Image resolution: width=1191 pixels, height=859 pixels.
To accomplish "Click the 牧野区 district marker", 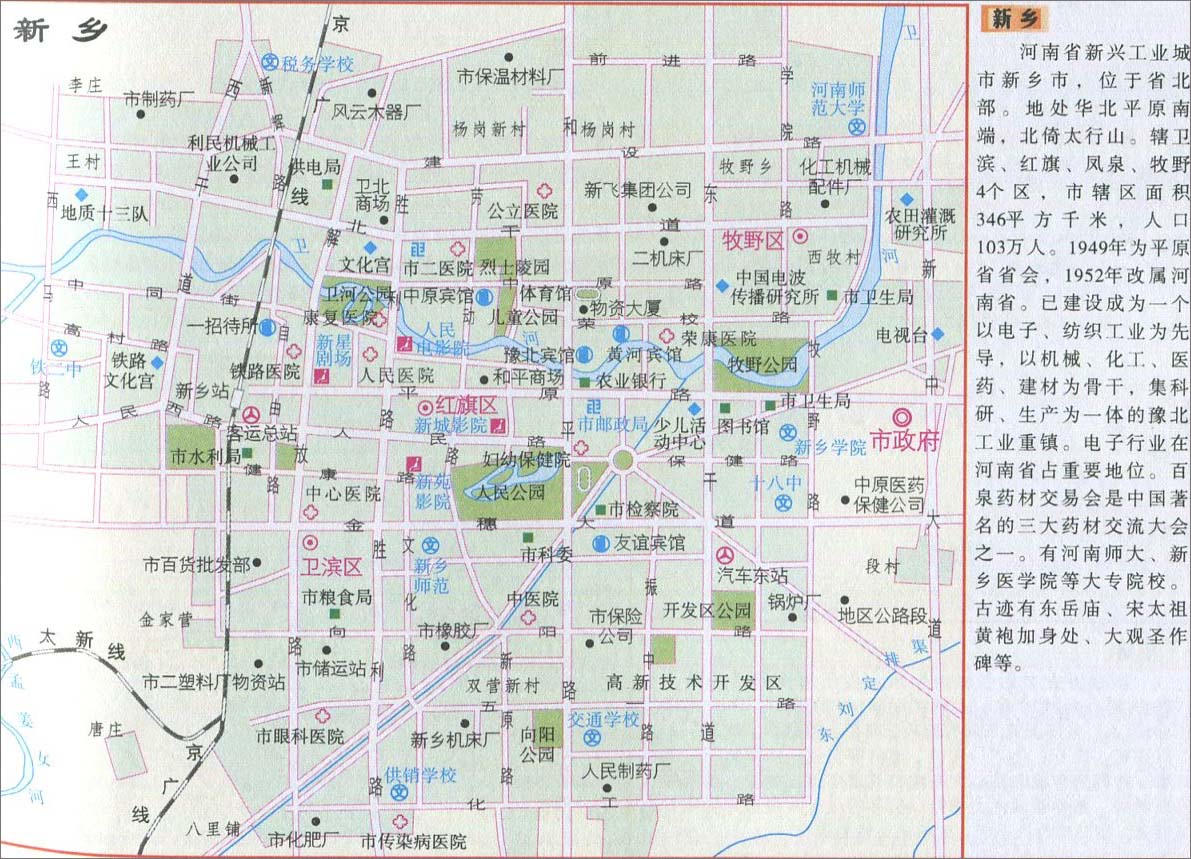I will (800, 237).
